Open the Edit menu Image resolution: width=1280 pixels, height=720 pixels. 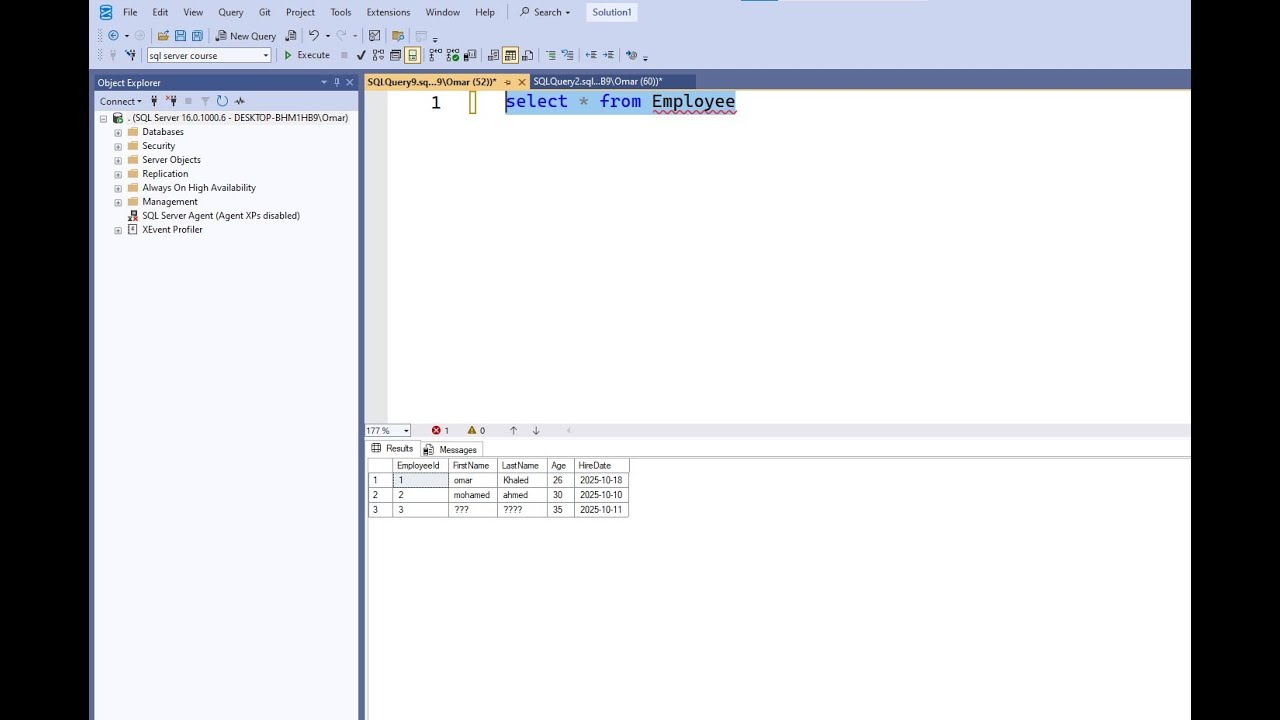pyautogui.click(x=160, y=12)
